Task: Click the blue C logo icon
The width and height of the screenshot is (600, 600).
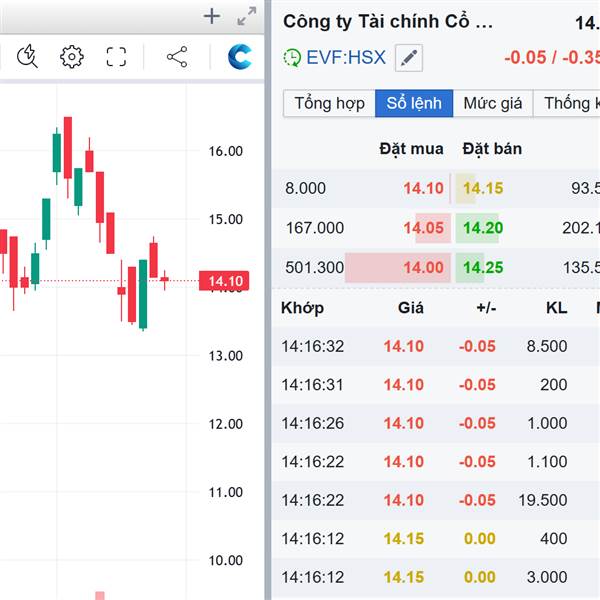Action: pyautogui.click(x=240, y=57)
